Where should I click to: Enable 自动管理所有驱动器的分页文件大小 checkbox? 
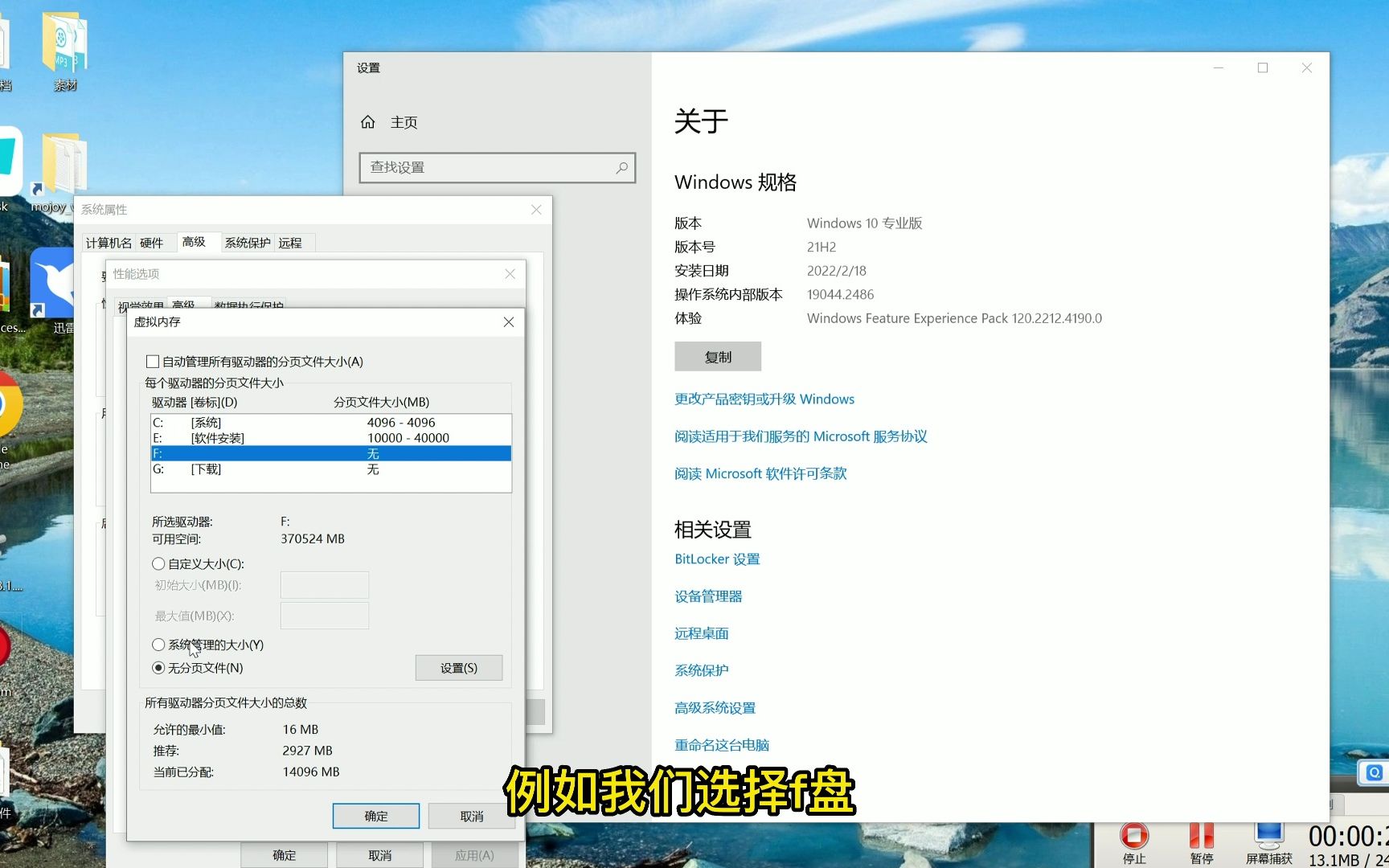pos(152,362)
